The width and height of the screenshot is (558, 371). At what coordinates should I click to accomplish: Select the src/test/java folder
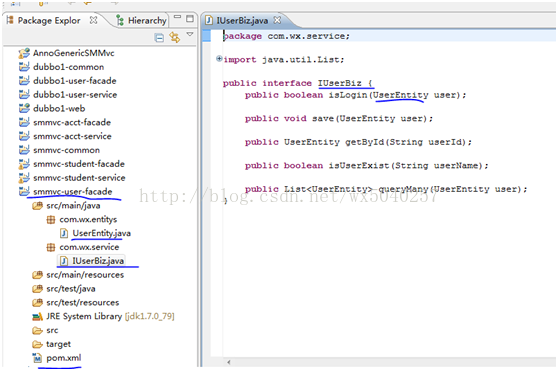click(71, 289)
